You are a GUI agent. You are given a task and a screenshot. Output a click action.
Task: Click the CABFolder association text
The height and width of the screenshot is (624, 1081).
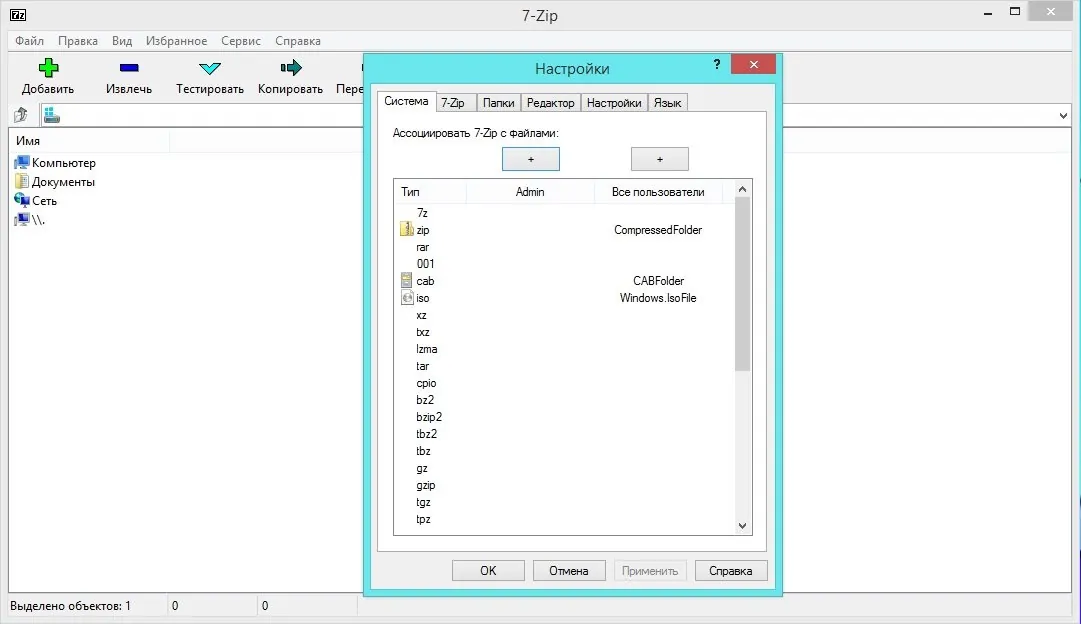[x=658, y=281]
